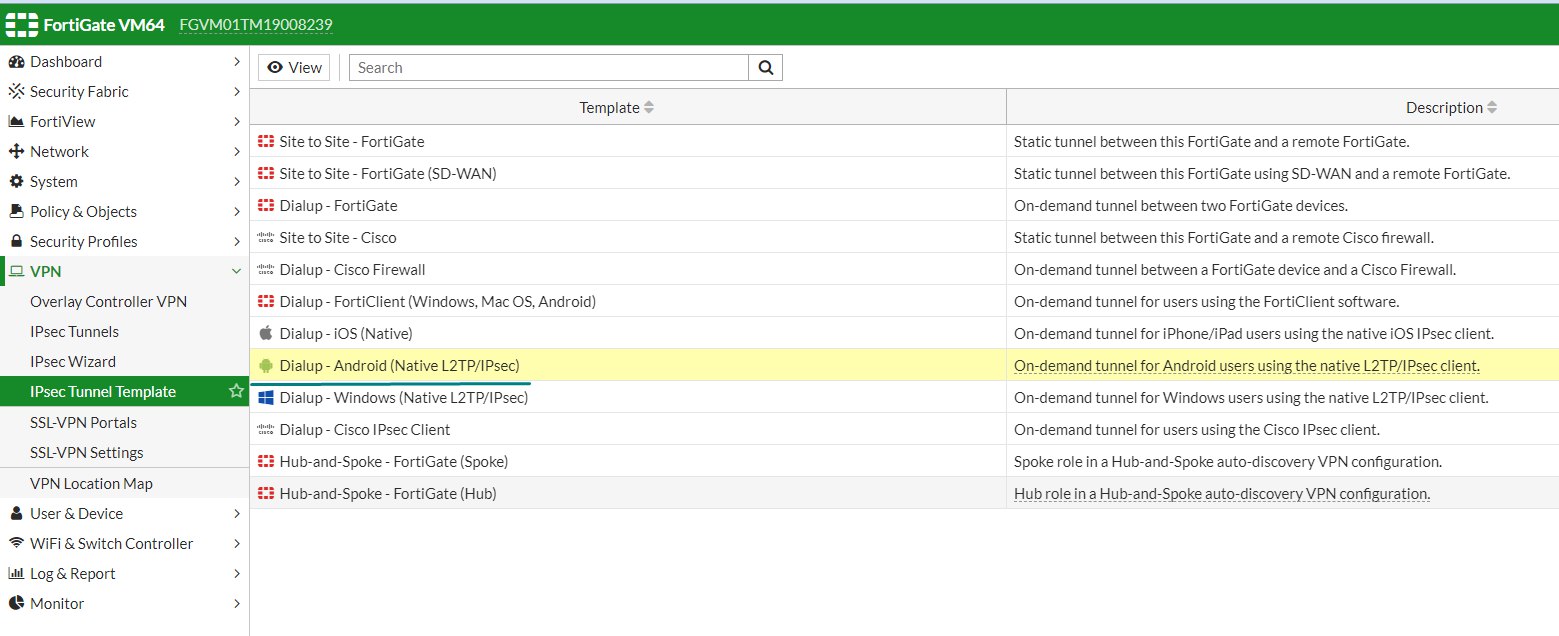This screenshot has height=636, width=1559.
Task: Expand the FortiView chevron
Action: click(237, 122)
